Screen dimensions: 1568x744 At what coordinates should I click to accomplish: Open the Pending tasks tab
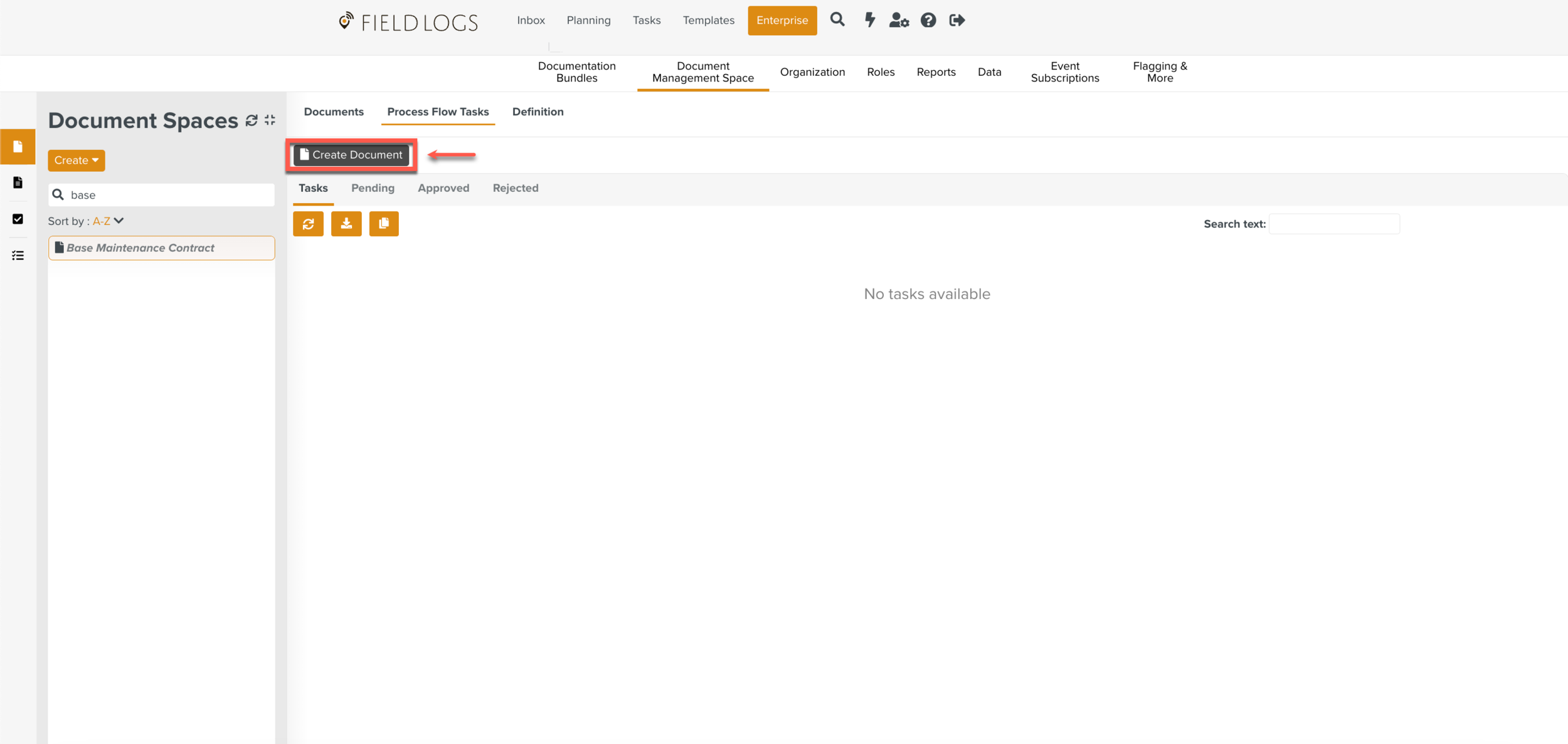click(x=373, y=188)
